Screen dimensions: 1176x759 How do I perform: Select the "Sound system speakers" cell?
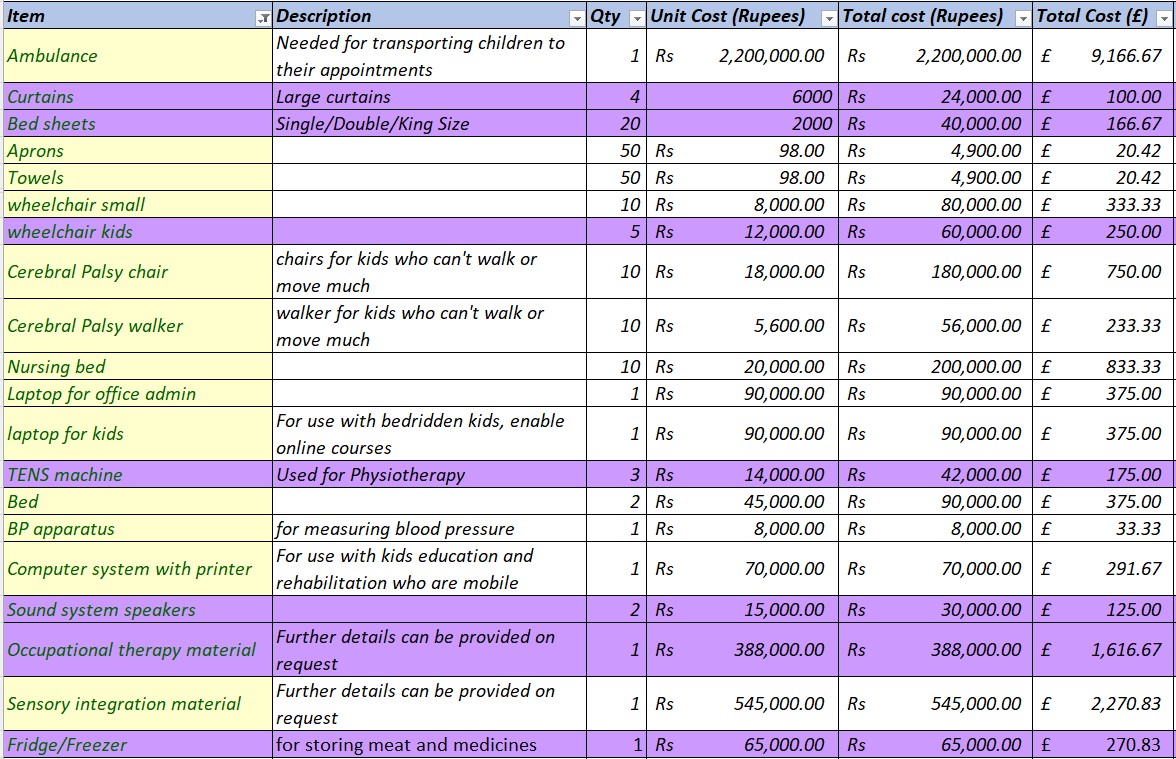point(138,610)
